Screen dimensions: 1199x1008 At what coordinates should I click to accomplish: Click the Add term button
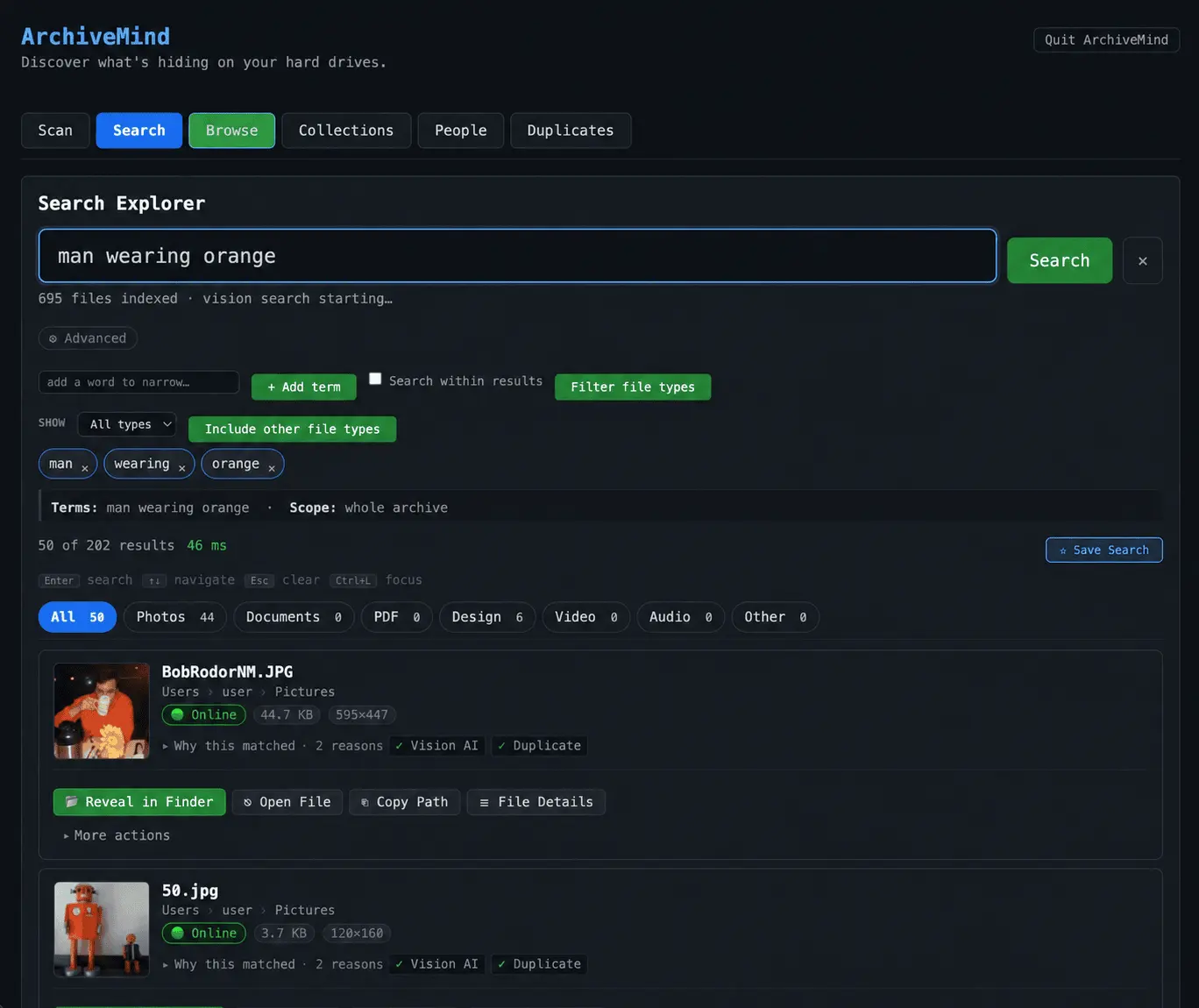tap(304, 387)
